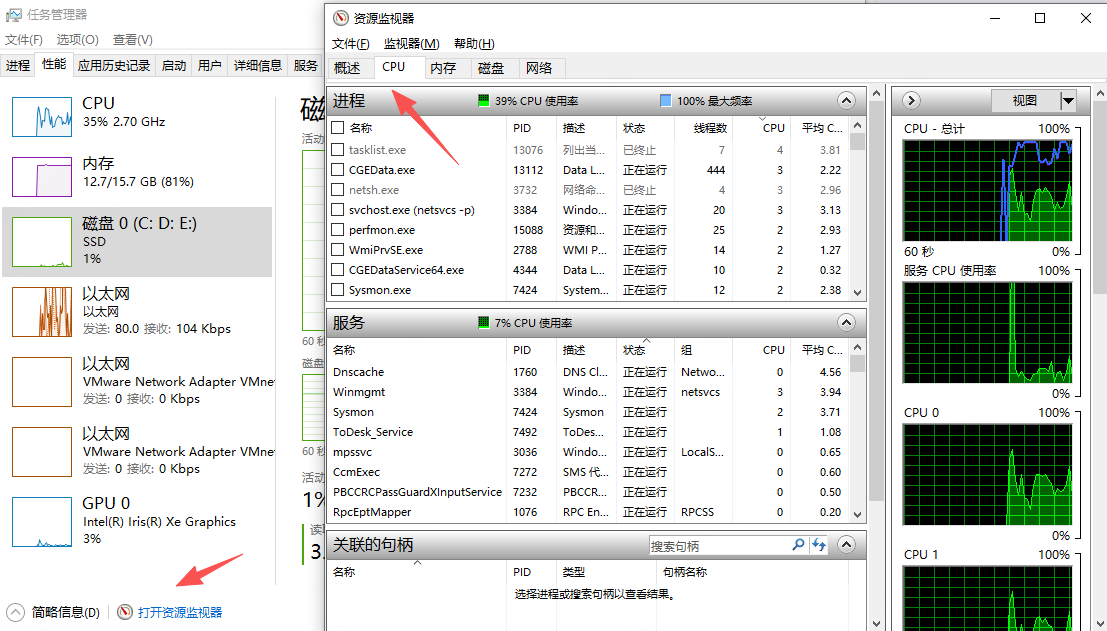Select the RpcEptMapper service row

point(589,512)
